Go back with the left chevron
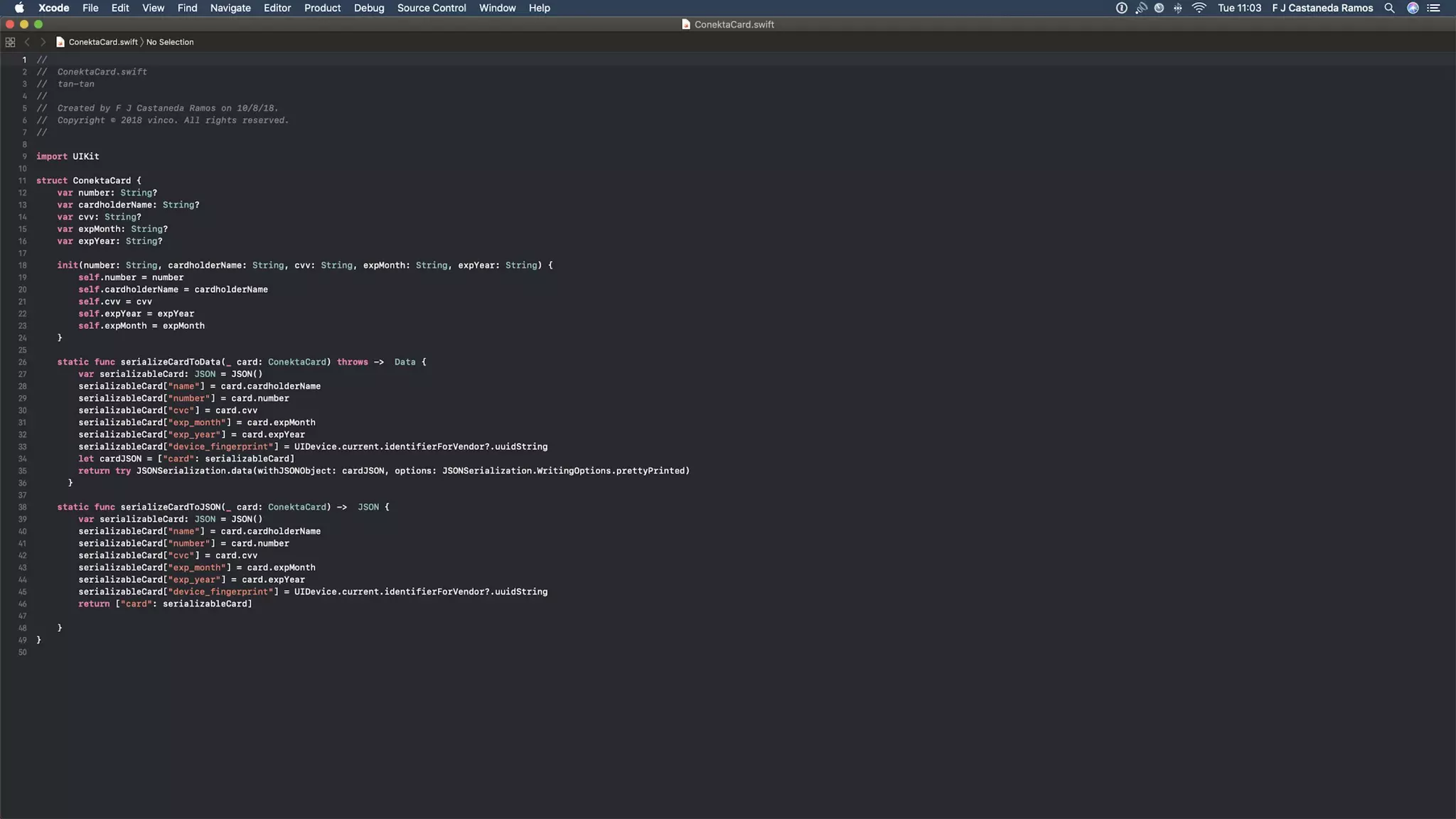This screenshot has height=819, width=1456. tap(27, 42)
